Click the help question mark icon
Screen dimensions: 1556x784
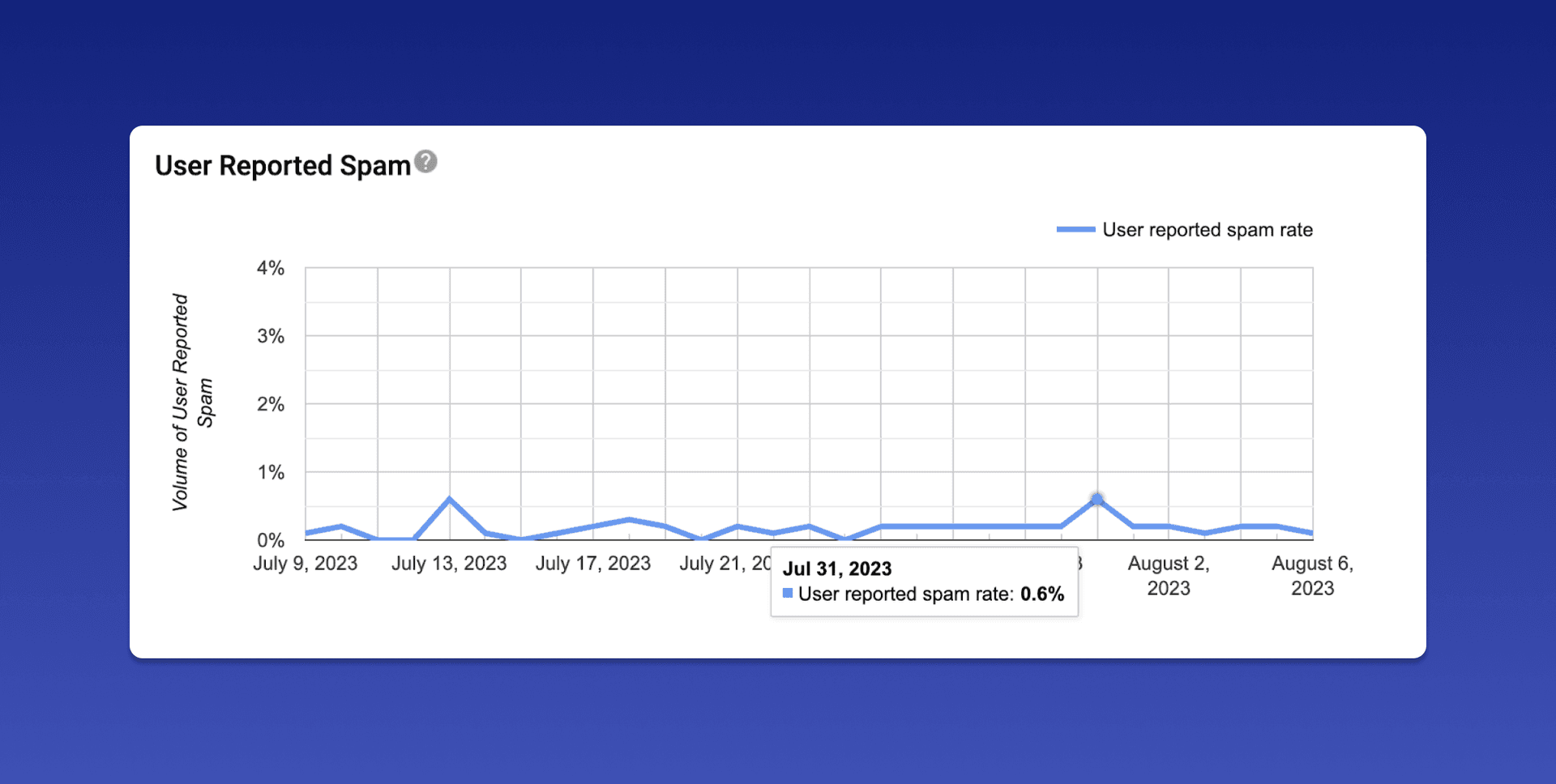(x=425, y=162)
